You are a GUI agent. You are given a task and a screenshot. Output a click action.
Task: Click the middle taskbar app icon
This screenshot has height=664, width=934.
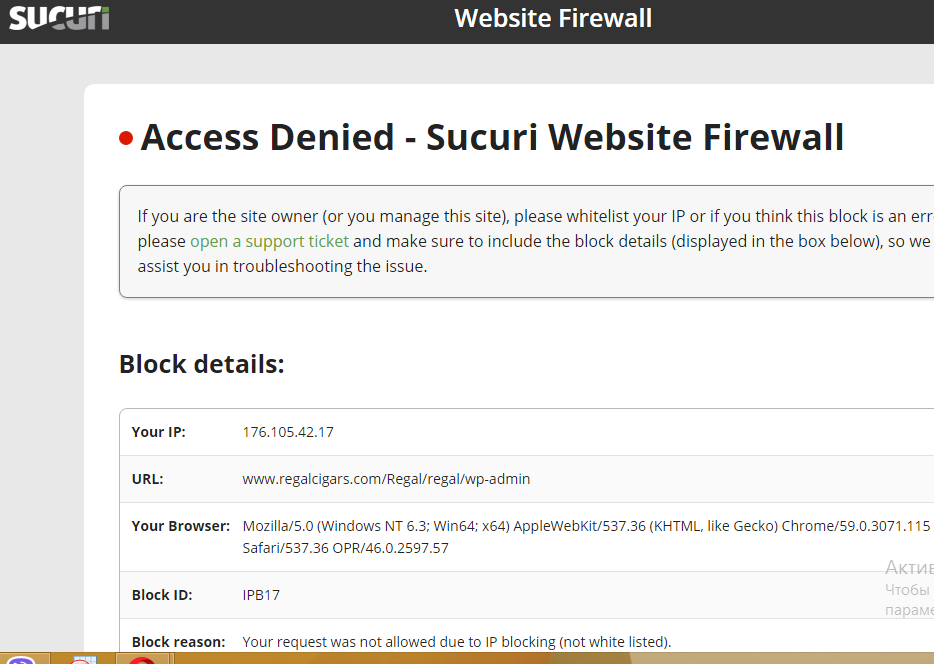tap(83, 660)
